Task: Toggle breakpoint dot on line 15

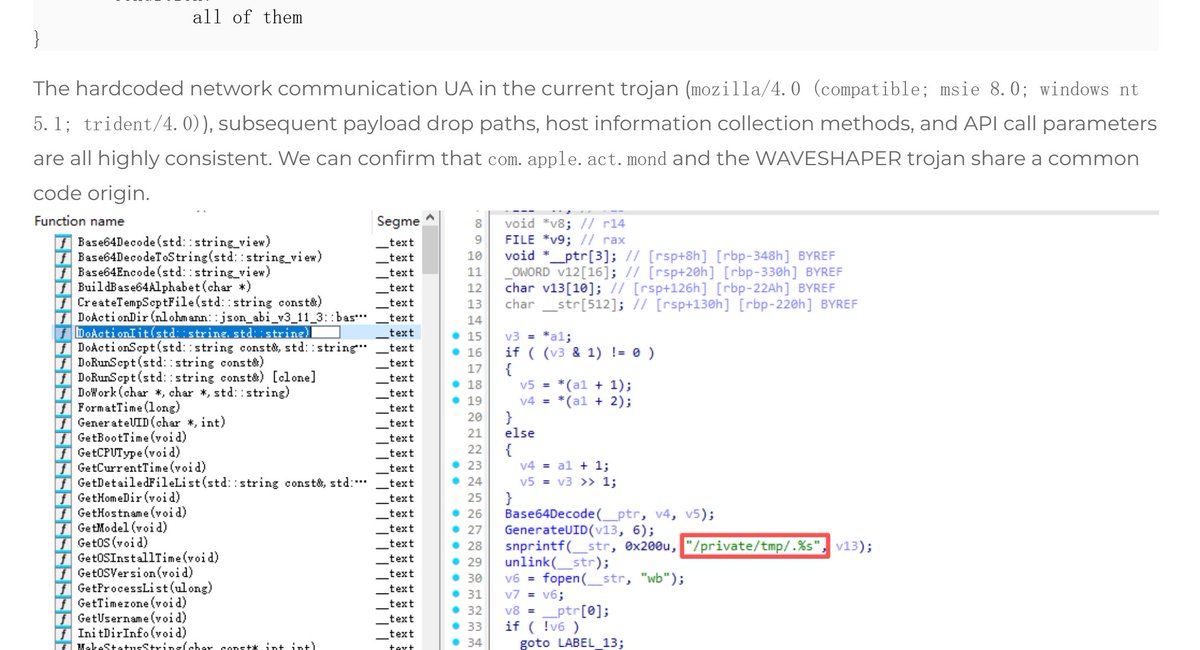Action: [x=454, y=336]
